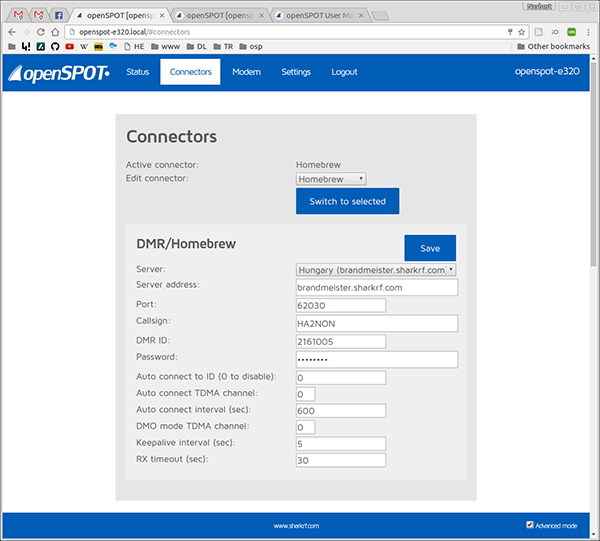The image size is (600, 541).
Task: Open the Edit connector dropdown
Action: point(331,179)
